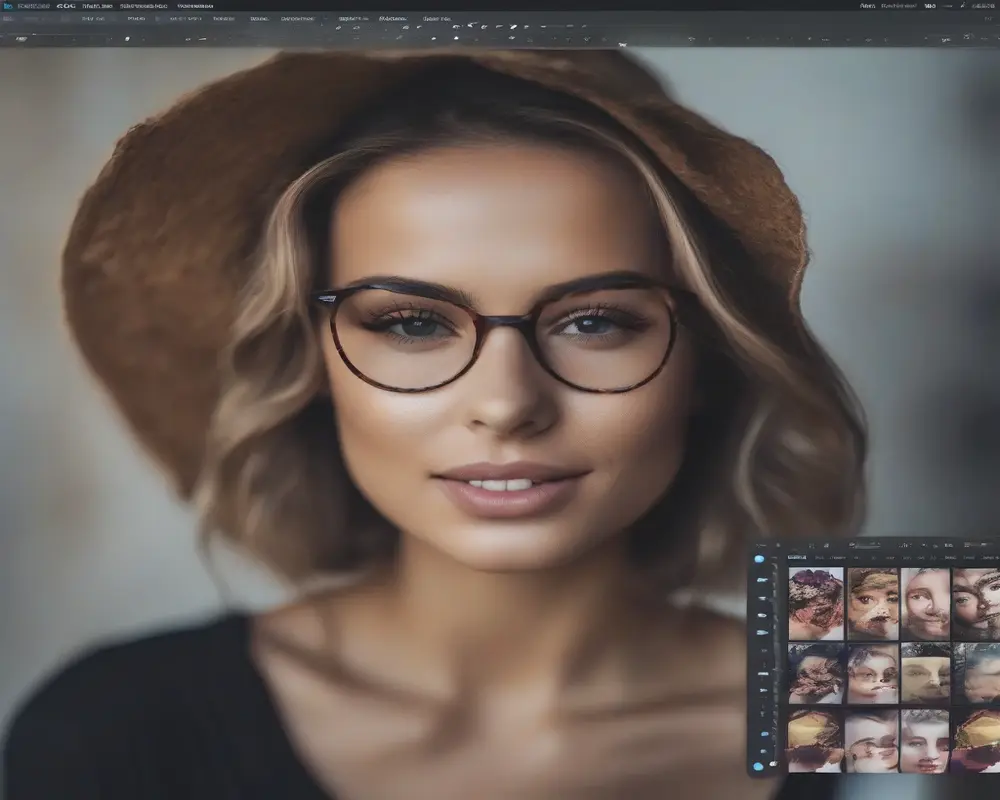Open the top-row thumbnail with the brown-smeared face
1000x800 pixels.
872,604
